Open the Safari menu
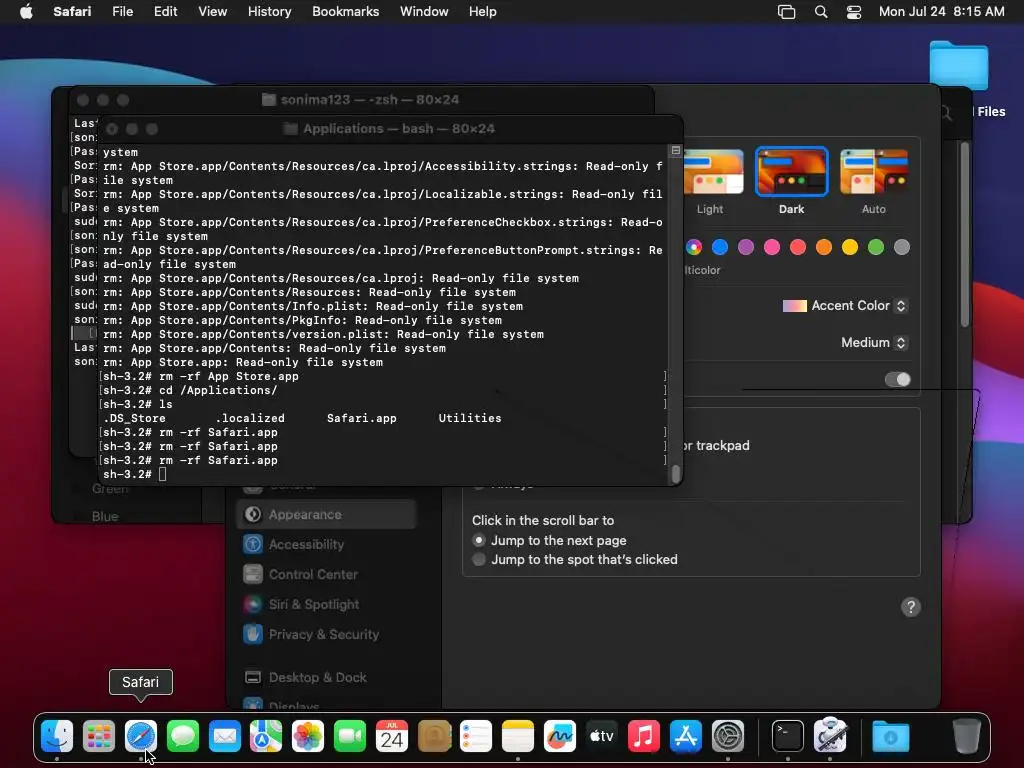 click(x=72, y=12)
